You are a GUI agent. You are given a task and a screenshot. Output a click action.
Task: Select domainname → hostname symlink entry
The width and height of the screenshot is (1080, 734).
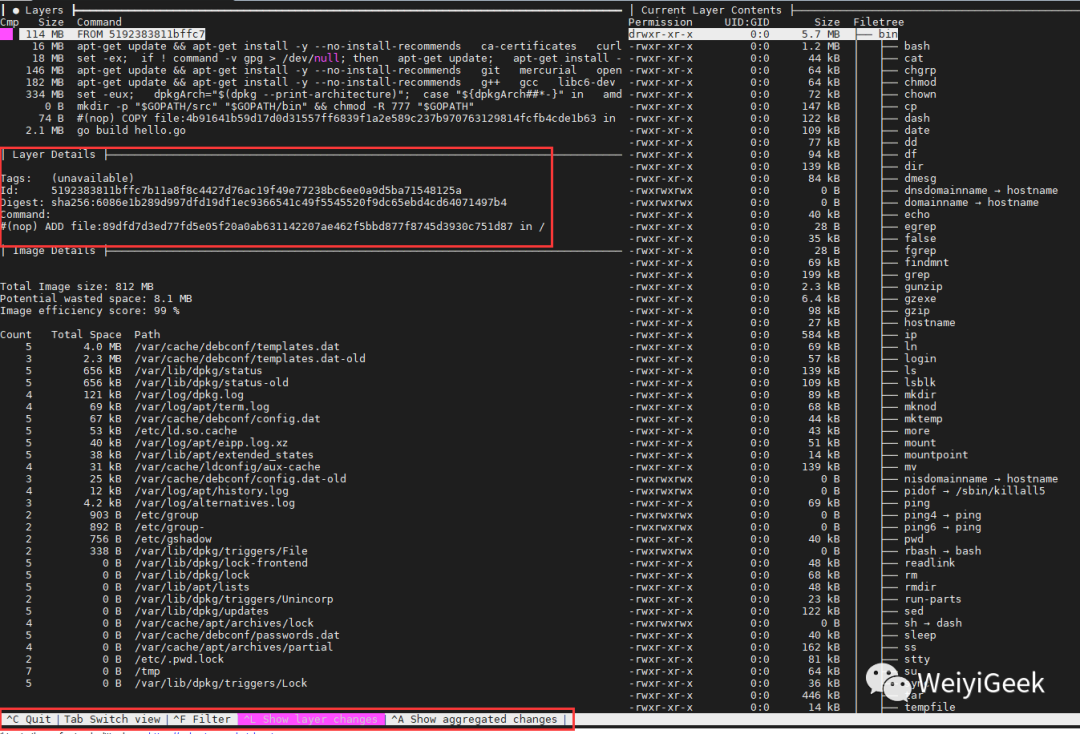pos(971,202)
